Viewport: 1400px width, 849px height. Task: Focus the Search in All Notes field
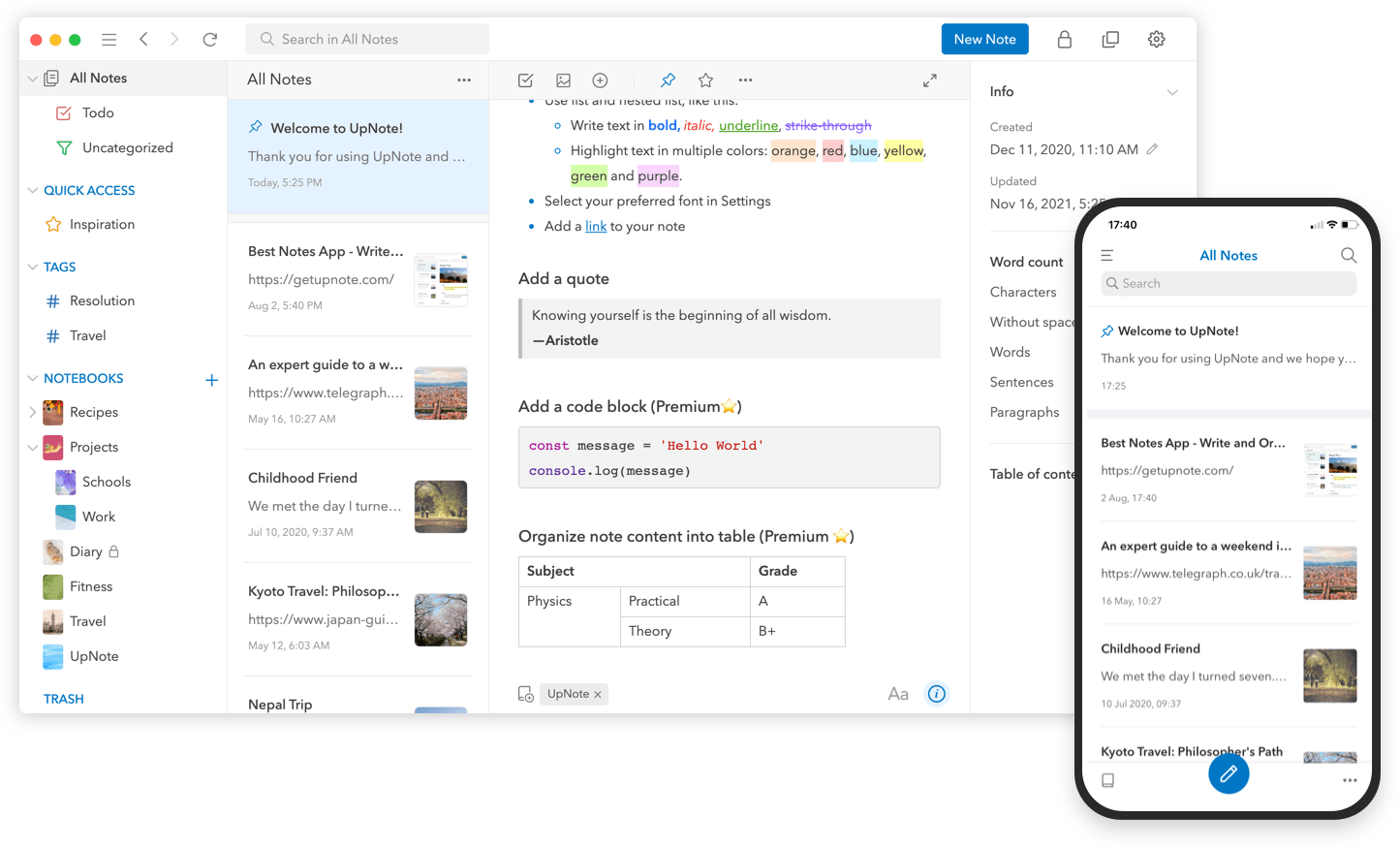(x=367, y=40)
